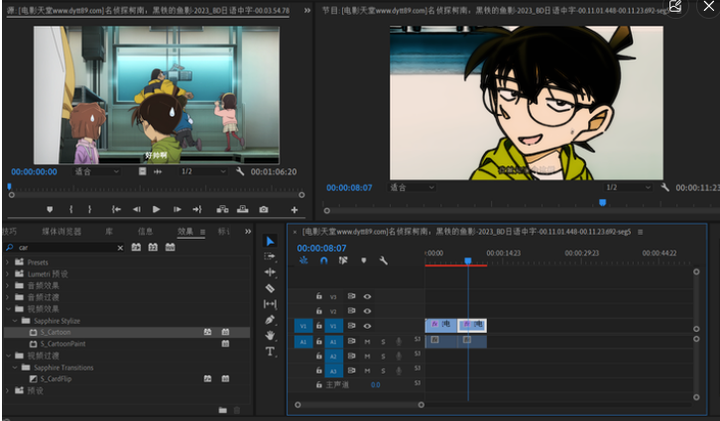Viewport: 720px width, 421px height.
Task: Step forward one frame in Source monitor
Action: [x=177, y=209]
